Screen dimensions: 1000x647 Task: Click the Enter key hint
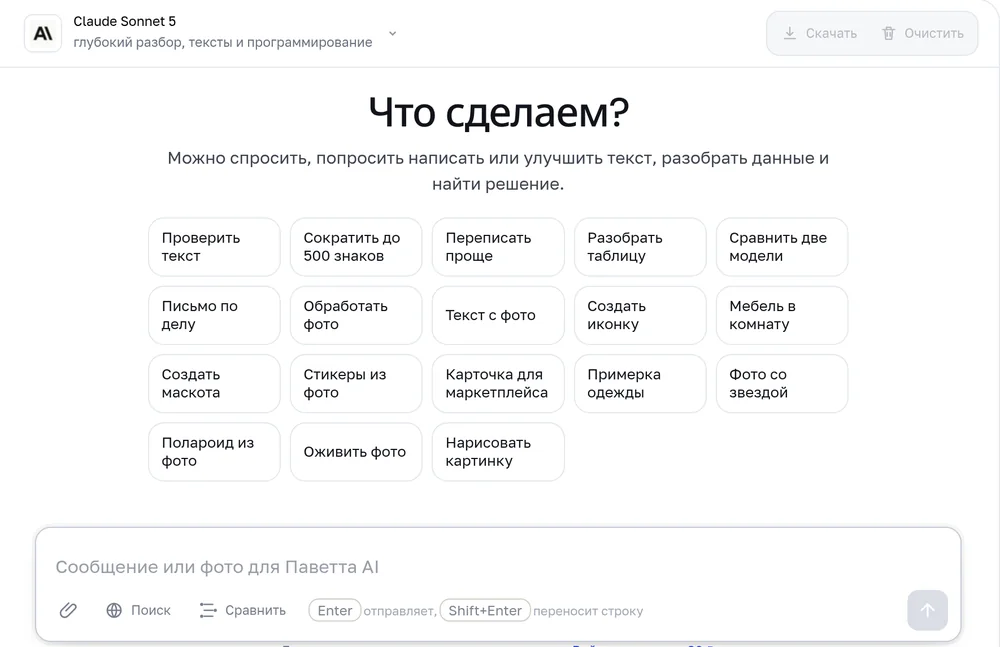pos(335,611)
